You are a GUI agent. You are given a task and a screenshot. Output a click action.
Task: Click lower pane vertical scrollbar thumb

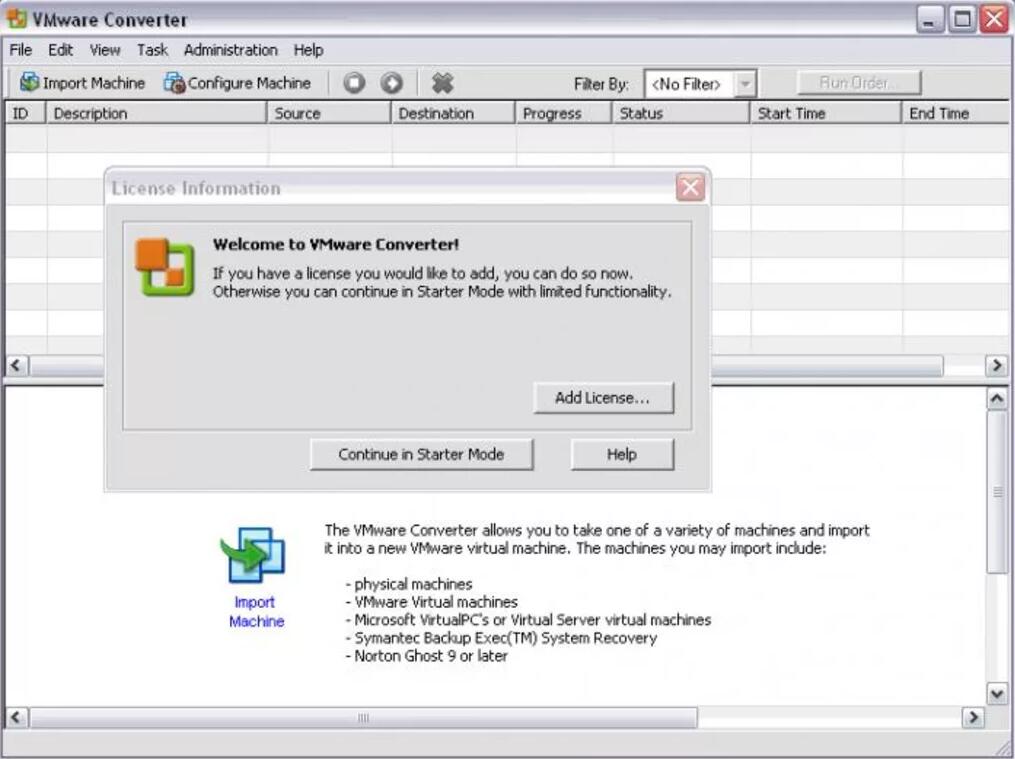click(997, 492)
